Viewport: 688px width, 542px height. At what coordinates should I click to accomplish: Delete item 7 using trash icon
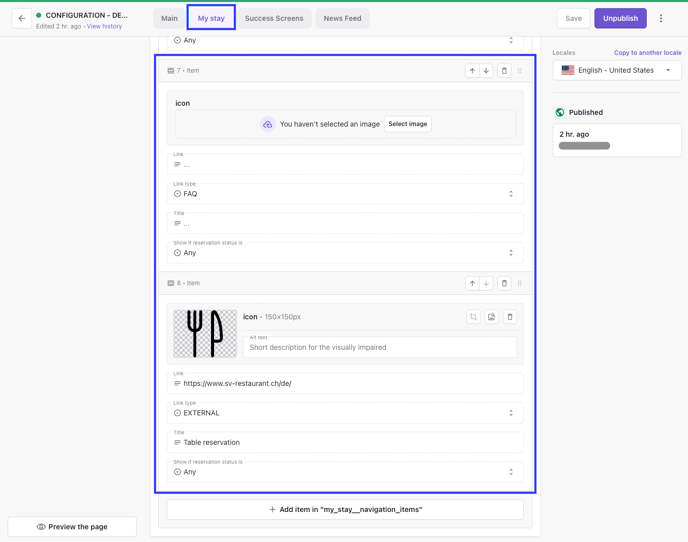click(504, 71)
